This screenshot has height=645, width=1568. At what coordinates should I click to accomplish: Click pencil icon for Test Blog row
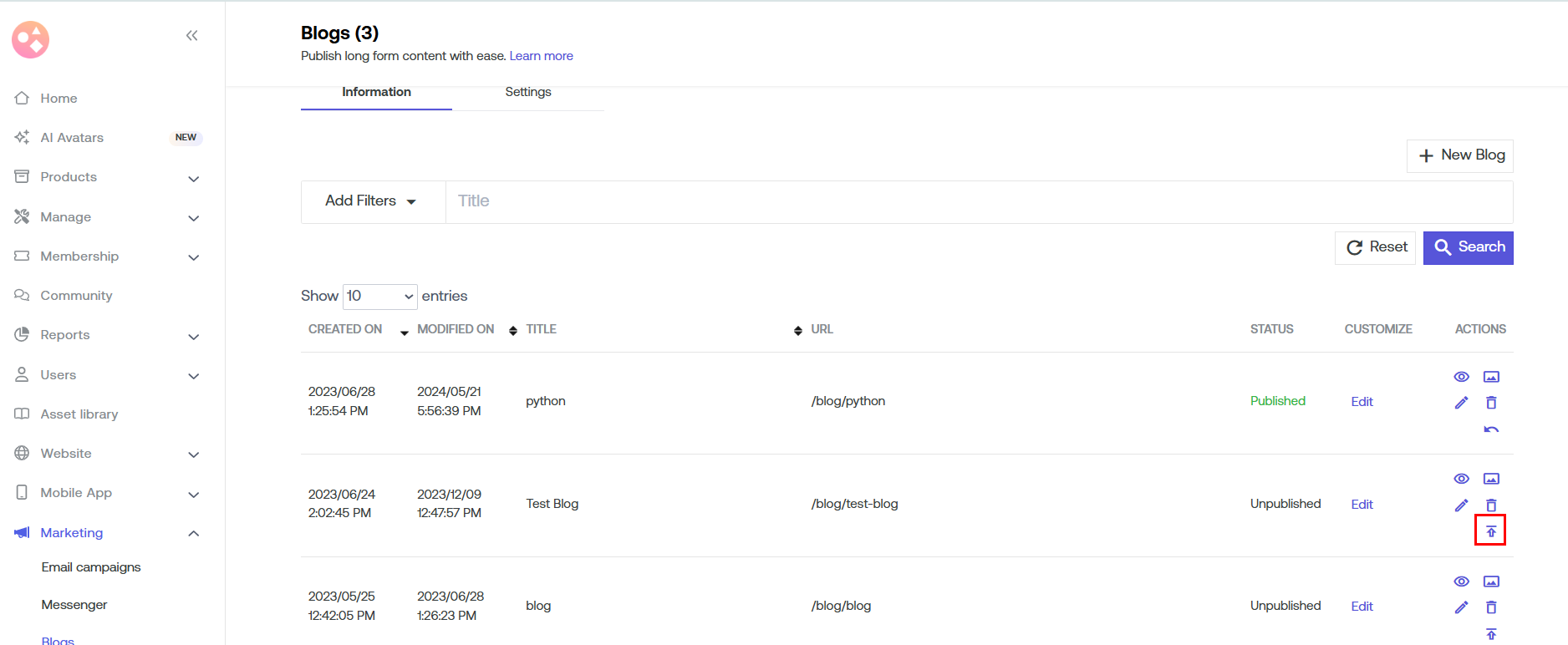point(1461,505)
